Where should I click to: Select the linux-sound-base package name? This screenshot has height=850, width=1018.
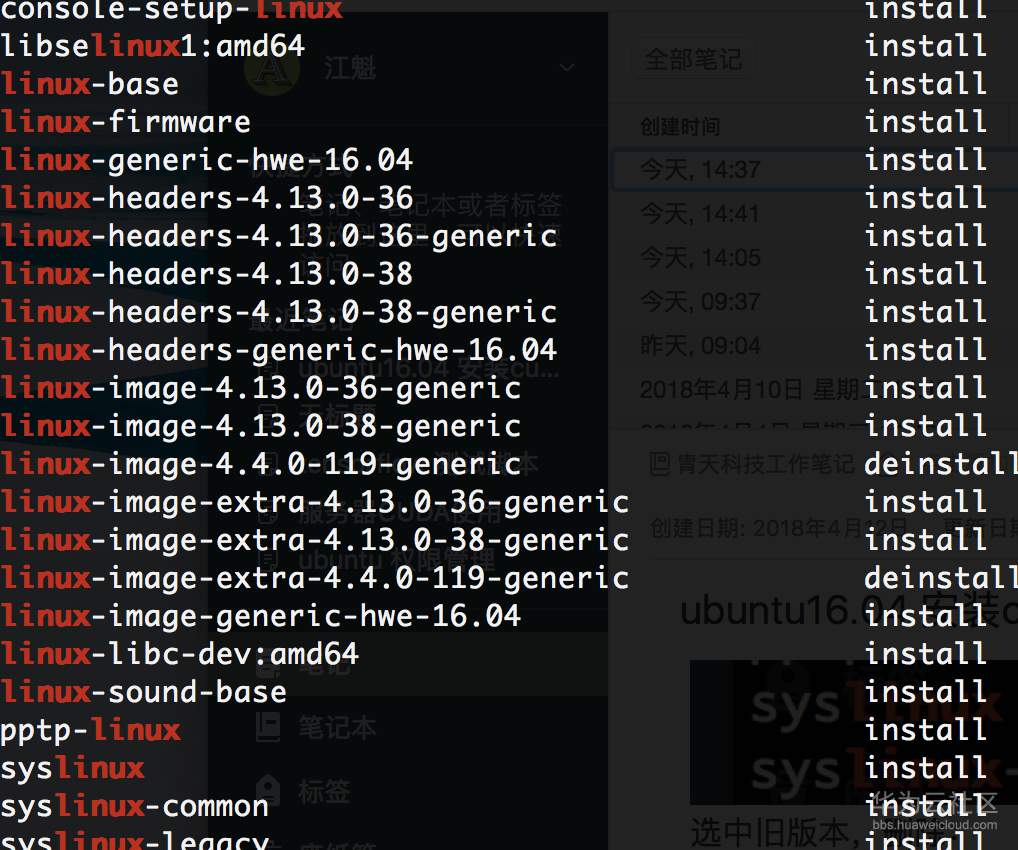143,692
